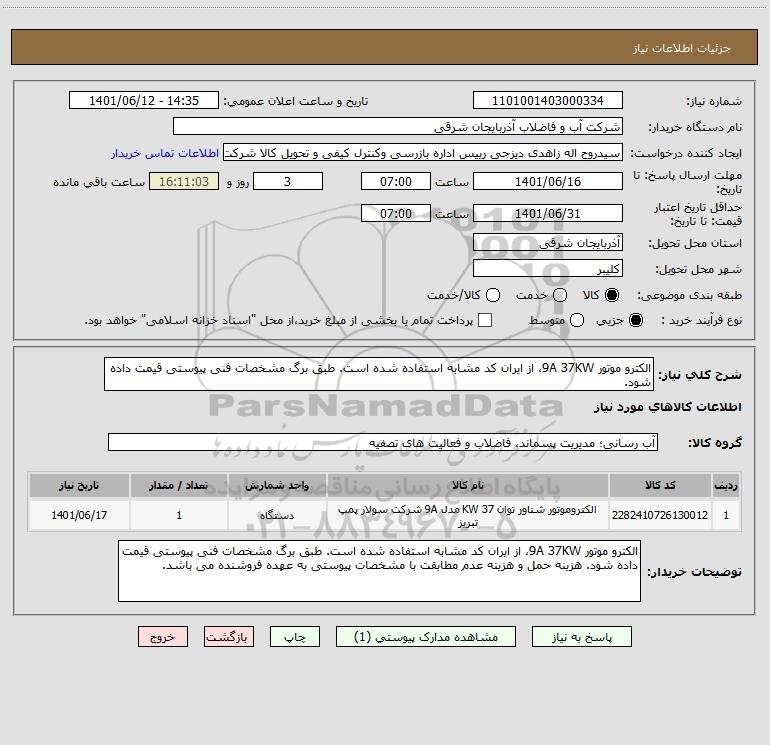Check the اسناد خزانه اسلامی payment checkbox

[485, 320]
